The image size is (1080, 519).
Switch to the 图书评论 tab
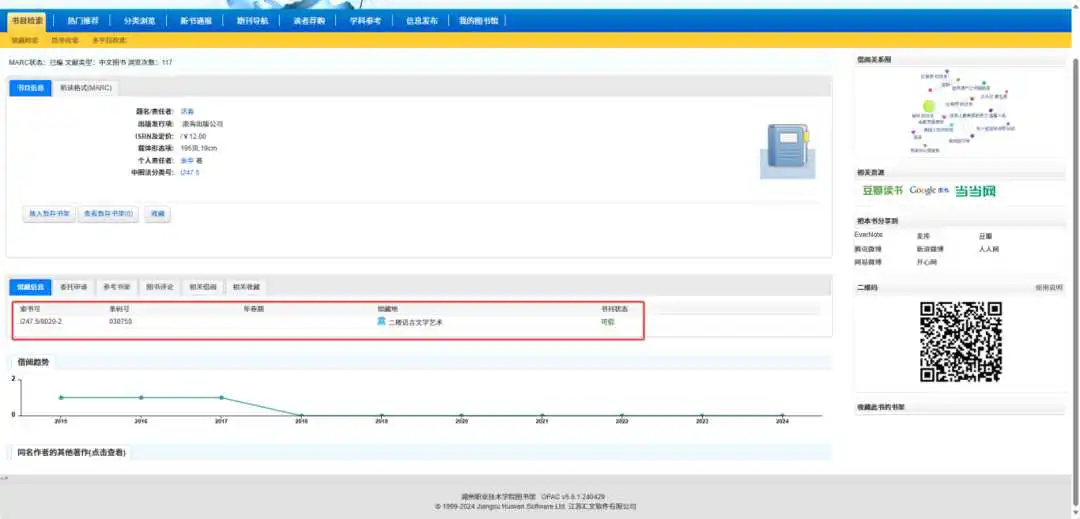(x=159, y=287)
